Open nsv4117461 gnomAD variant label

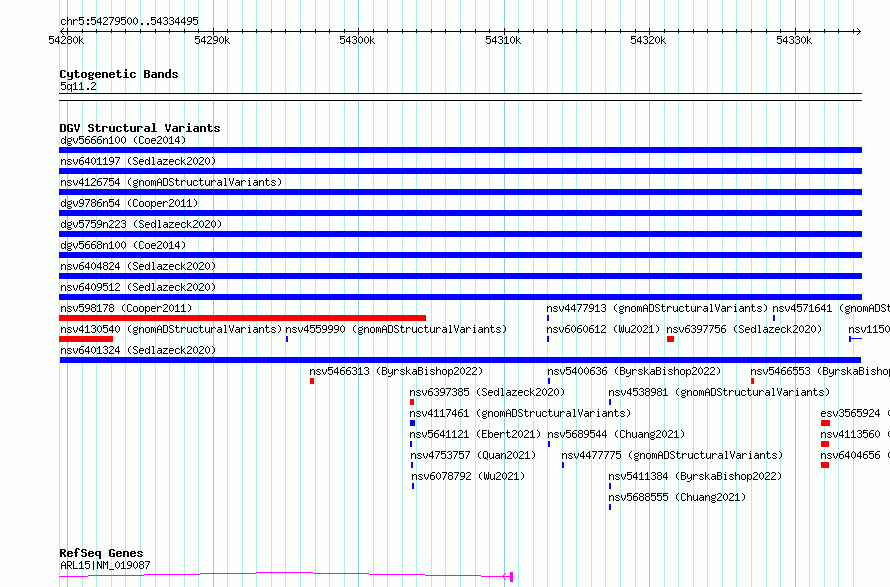pos(520,413)
